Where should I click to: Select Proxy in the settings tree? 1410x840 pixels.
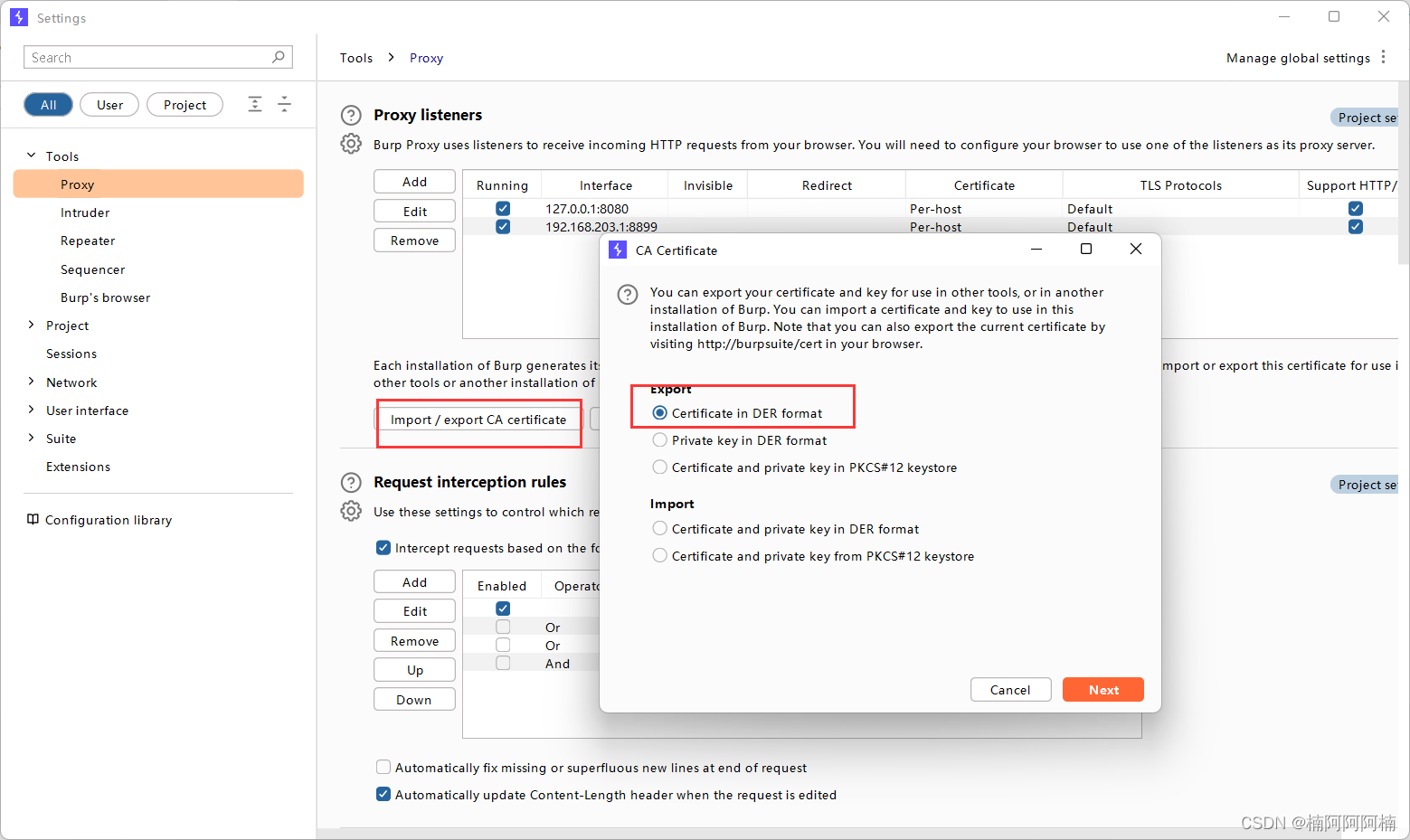(x=158, y=184)
